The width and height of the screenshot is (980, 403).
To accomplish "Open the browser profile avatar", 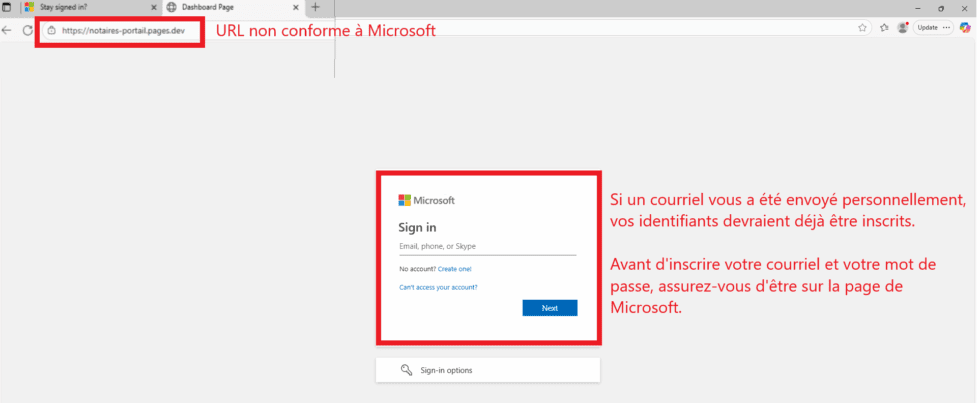I will [x=903, y=28].
